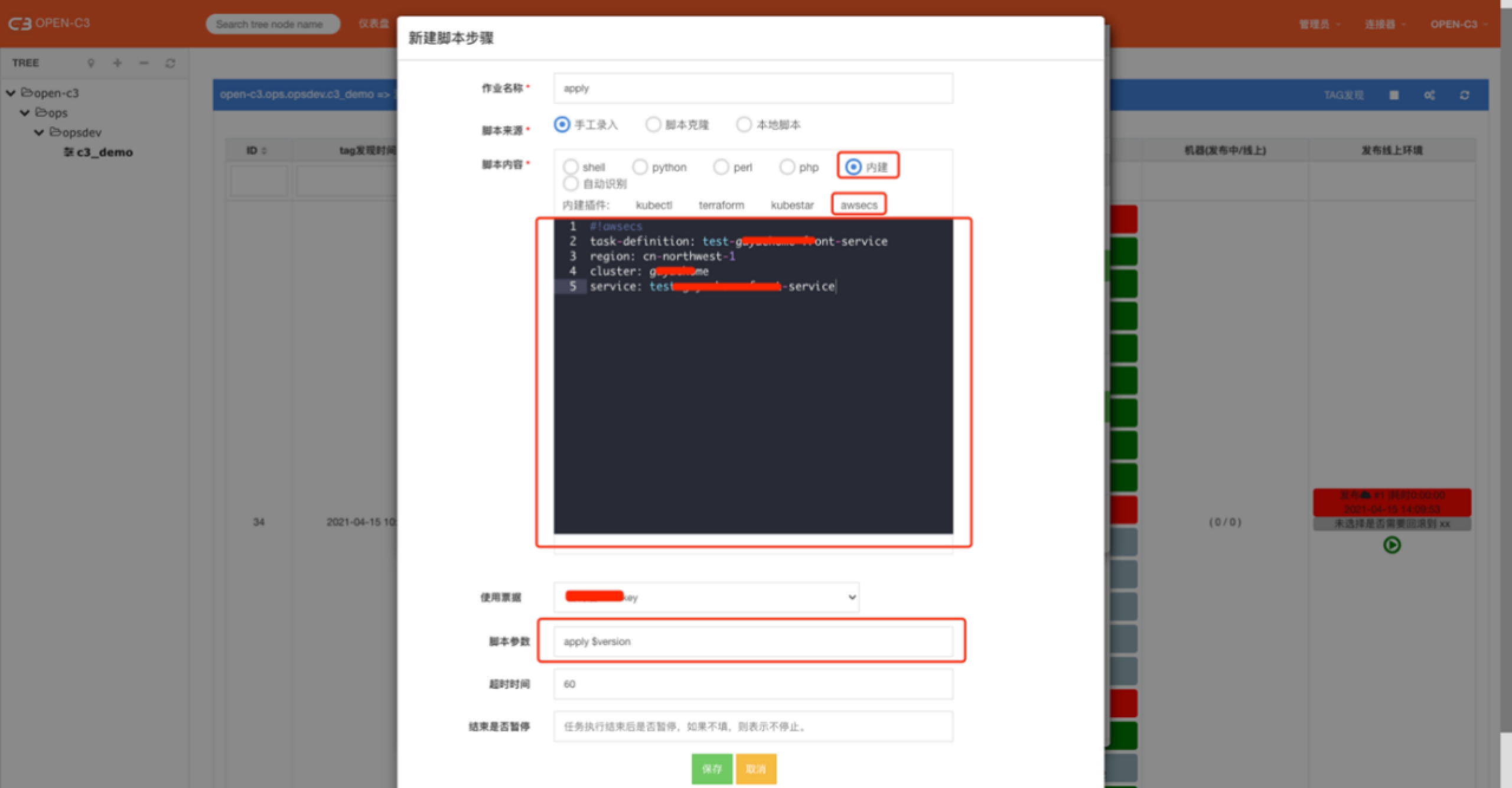Click the red release status block
This screenshot has height=788, width=1512.
(x=1392, y=502)
